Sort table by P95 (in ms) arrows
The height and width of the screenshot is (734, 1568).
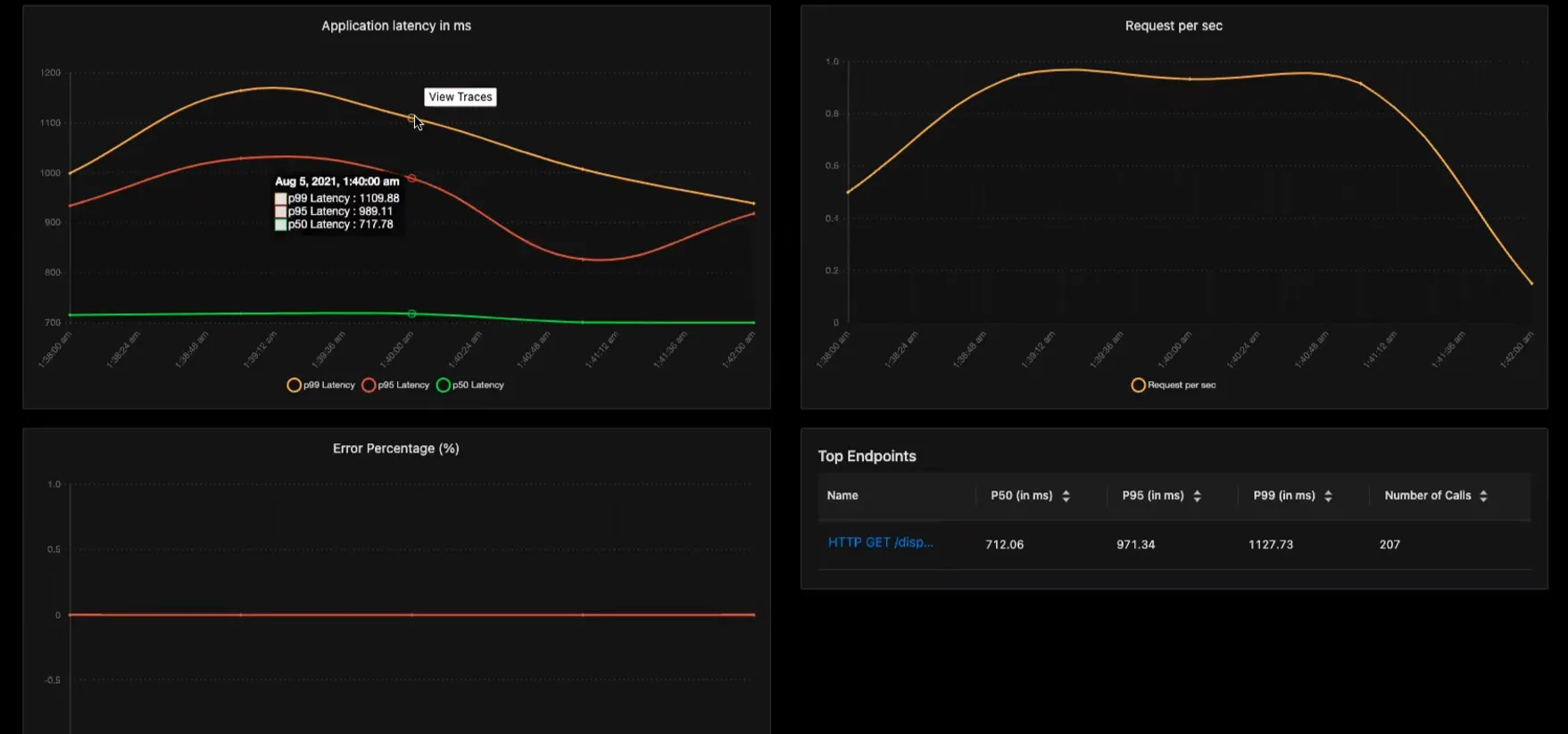coord(1197,496)
